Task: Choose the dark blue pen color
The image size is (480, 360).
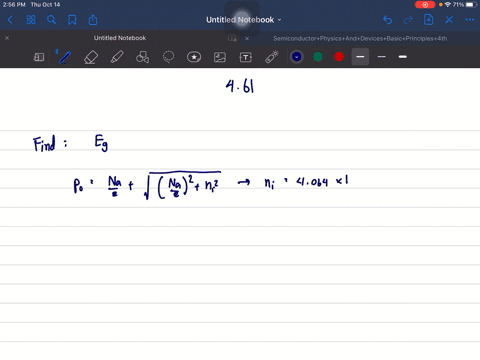Action: click(297, 57)
